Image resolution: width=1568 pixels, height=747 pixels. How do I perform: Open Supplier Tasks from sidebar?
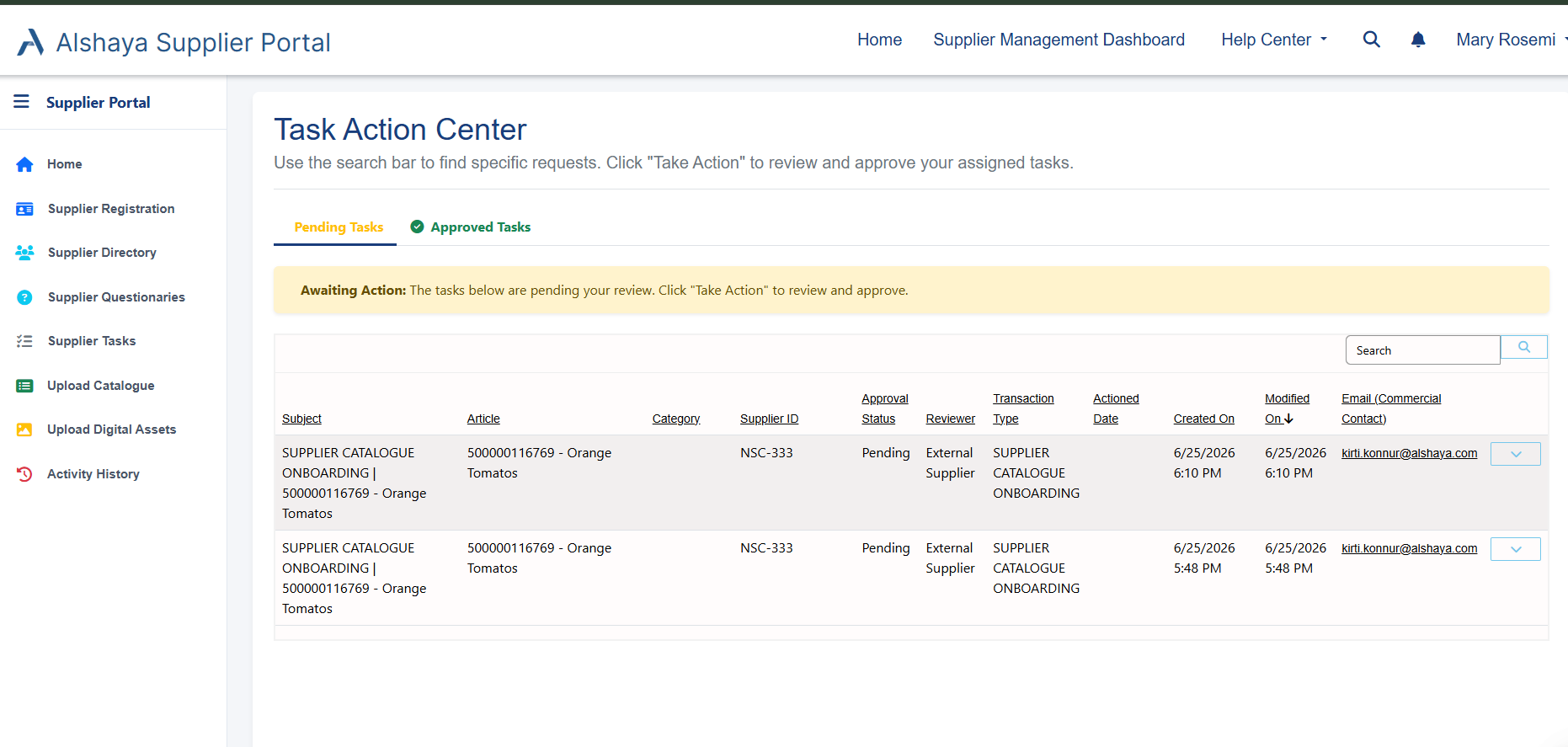click(92, 341)
